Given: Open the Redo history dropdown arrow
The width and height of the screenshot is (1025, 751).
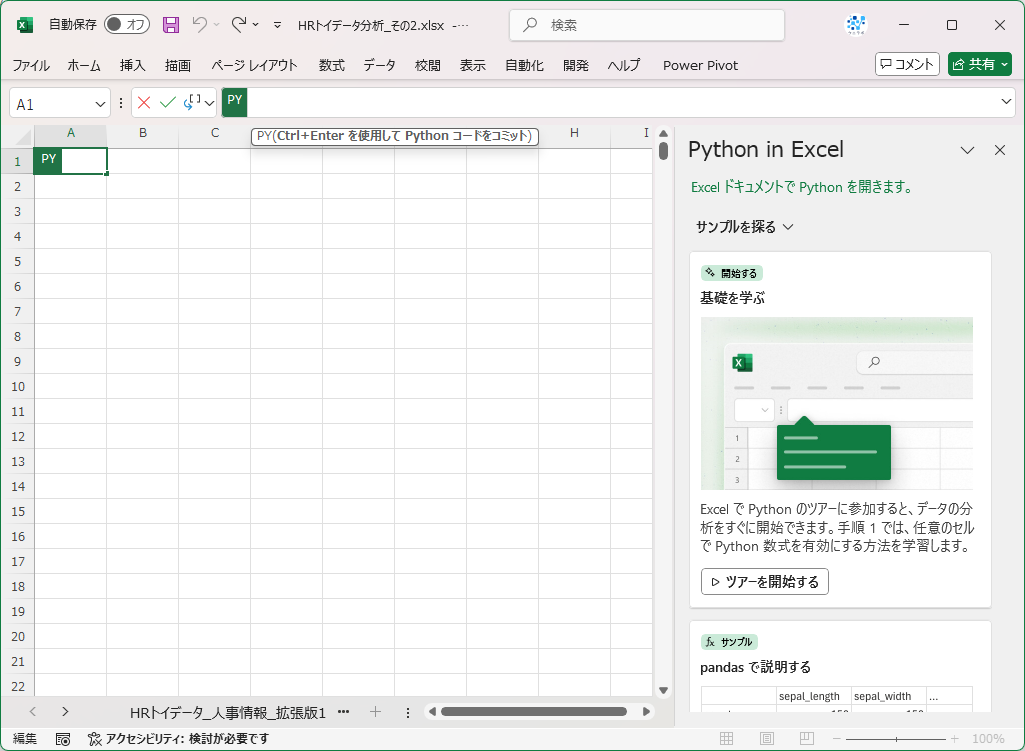Looking at the screenshot, I should (256, 25).
